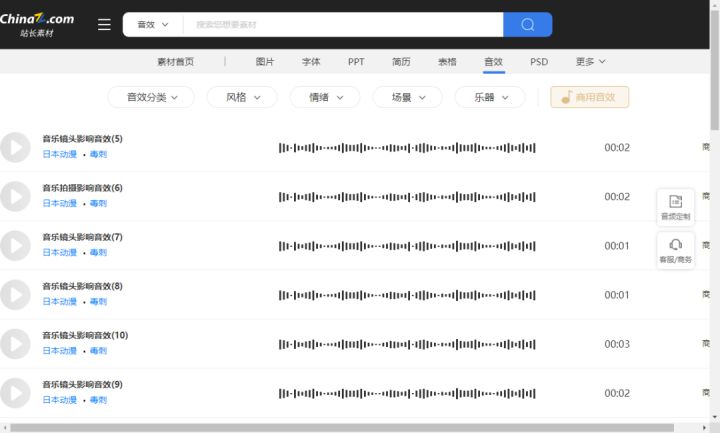Expand the 乐器 filter

[x=490, y=97]
